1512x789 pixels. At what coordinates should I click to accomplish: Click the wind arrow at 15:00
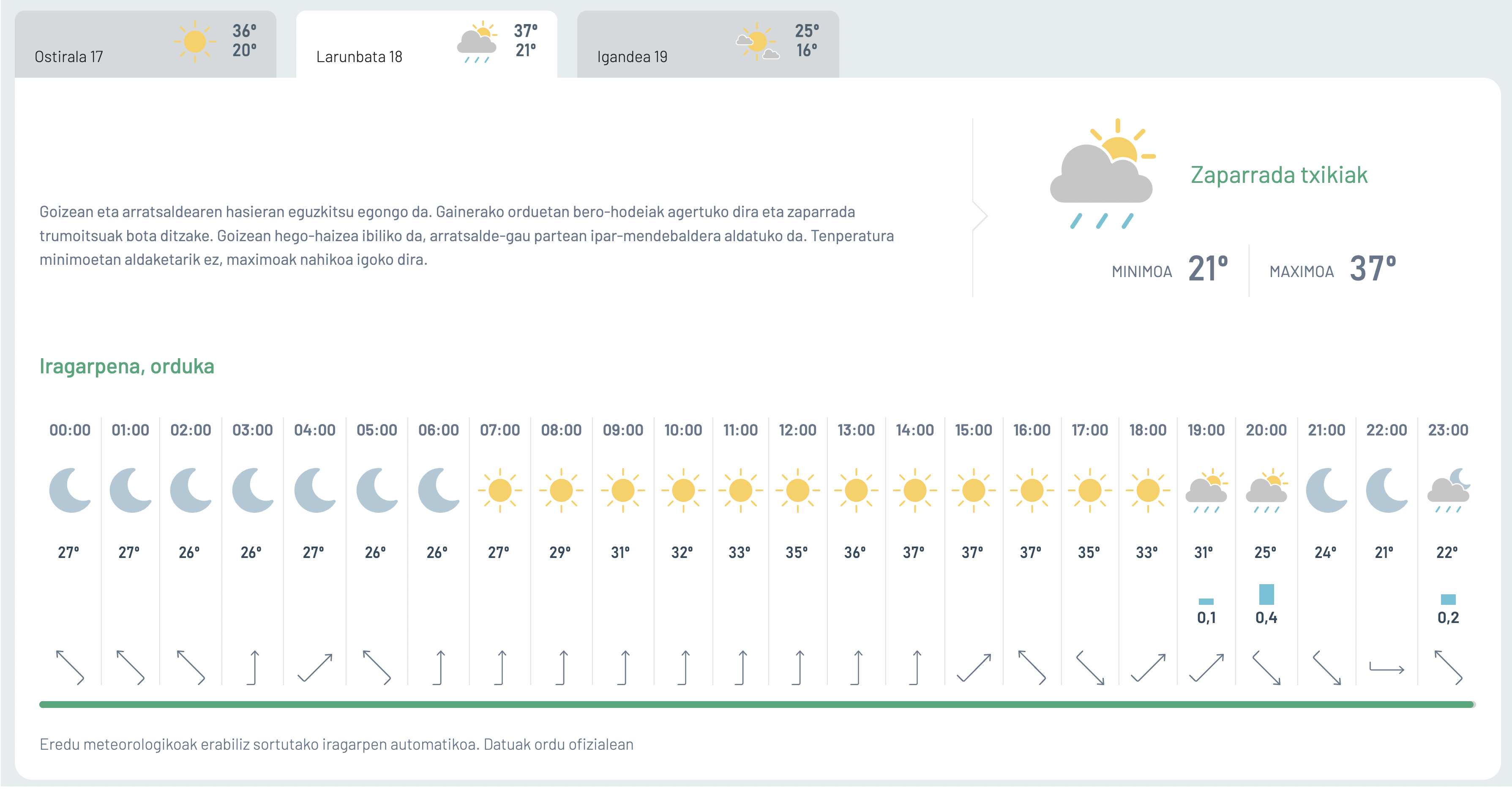pyautogui.click(x=974, y=668)
